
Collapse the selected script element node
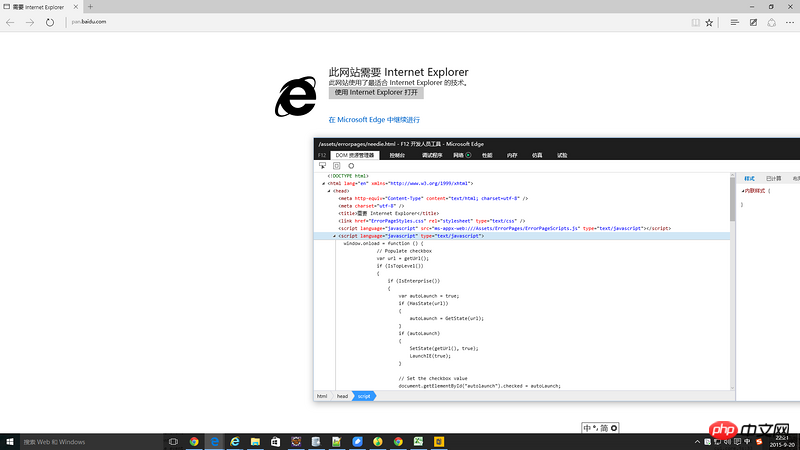[x=335, y=236]
